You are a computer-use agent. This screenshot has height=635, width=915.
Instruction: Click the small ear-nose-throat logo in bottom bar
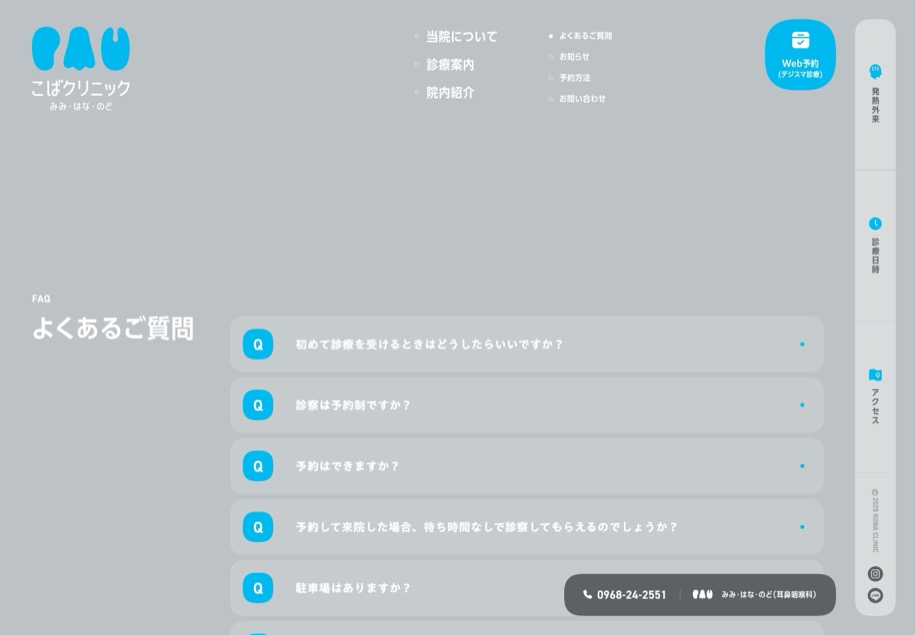tap(703, 595)
